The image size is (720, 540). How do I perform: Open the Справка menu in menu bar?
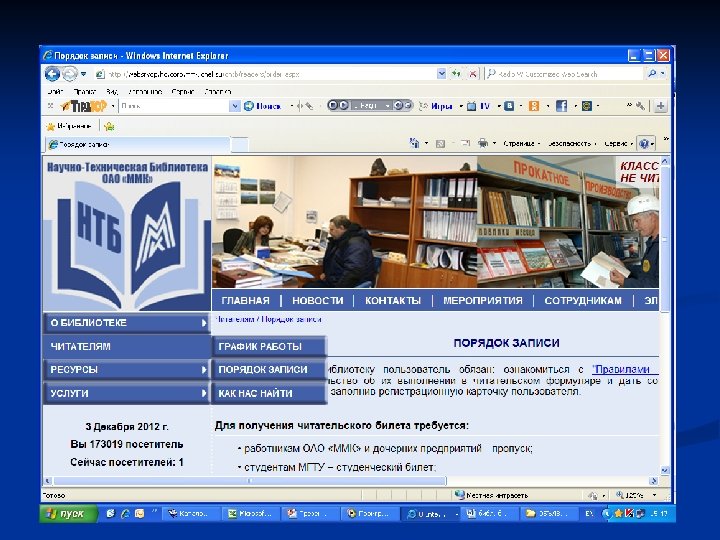pos(217,91)
